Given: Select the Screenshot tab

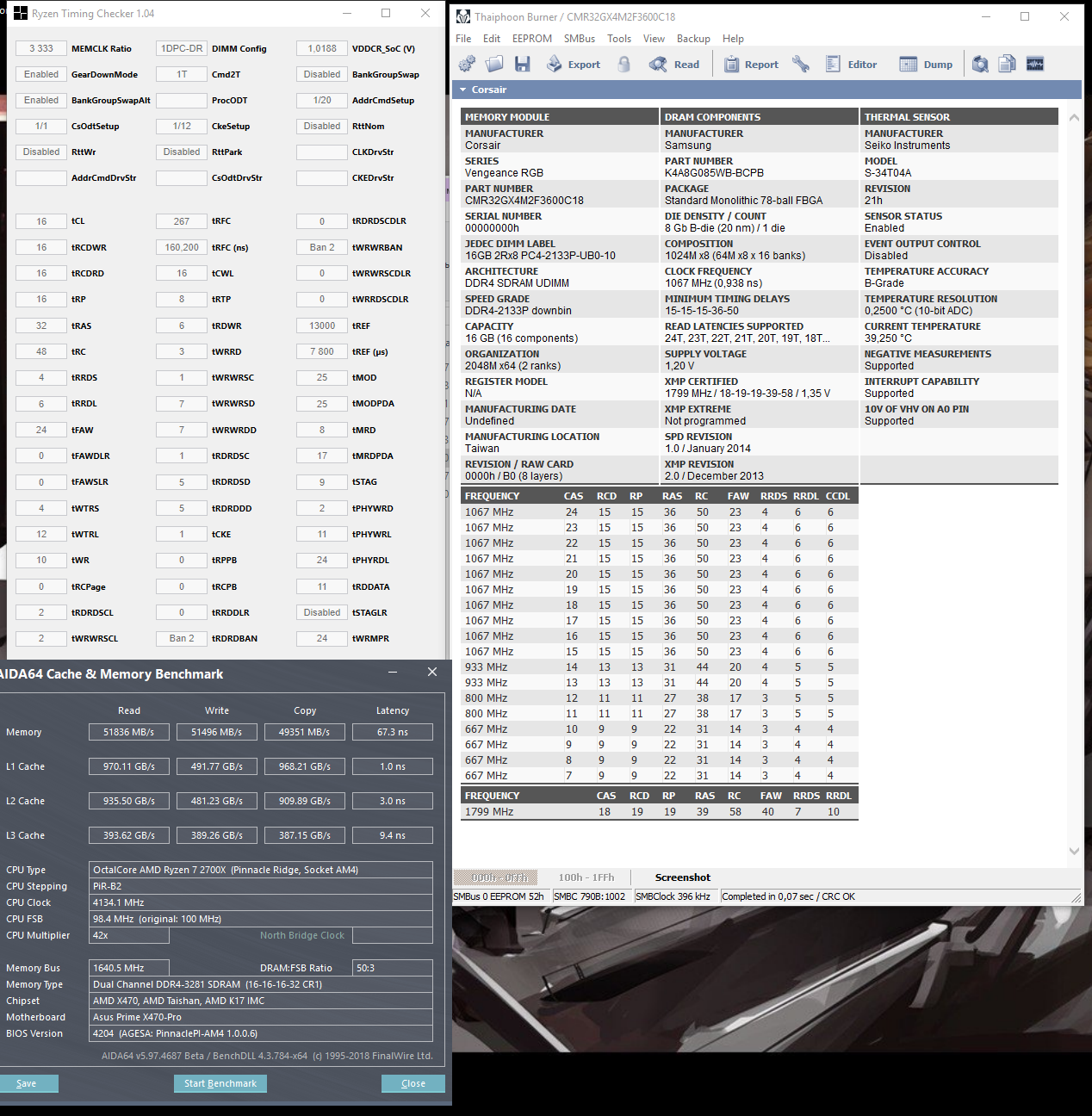Looking at the screenshot, I should point(682,877).
